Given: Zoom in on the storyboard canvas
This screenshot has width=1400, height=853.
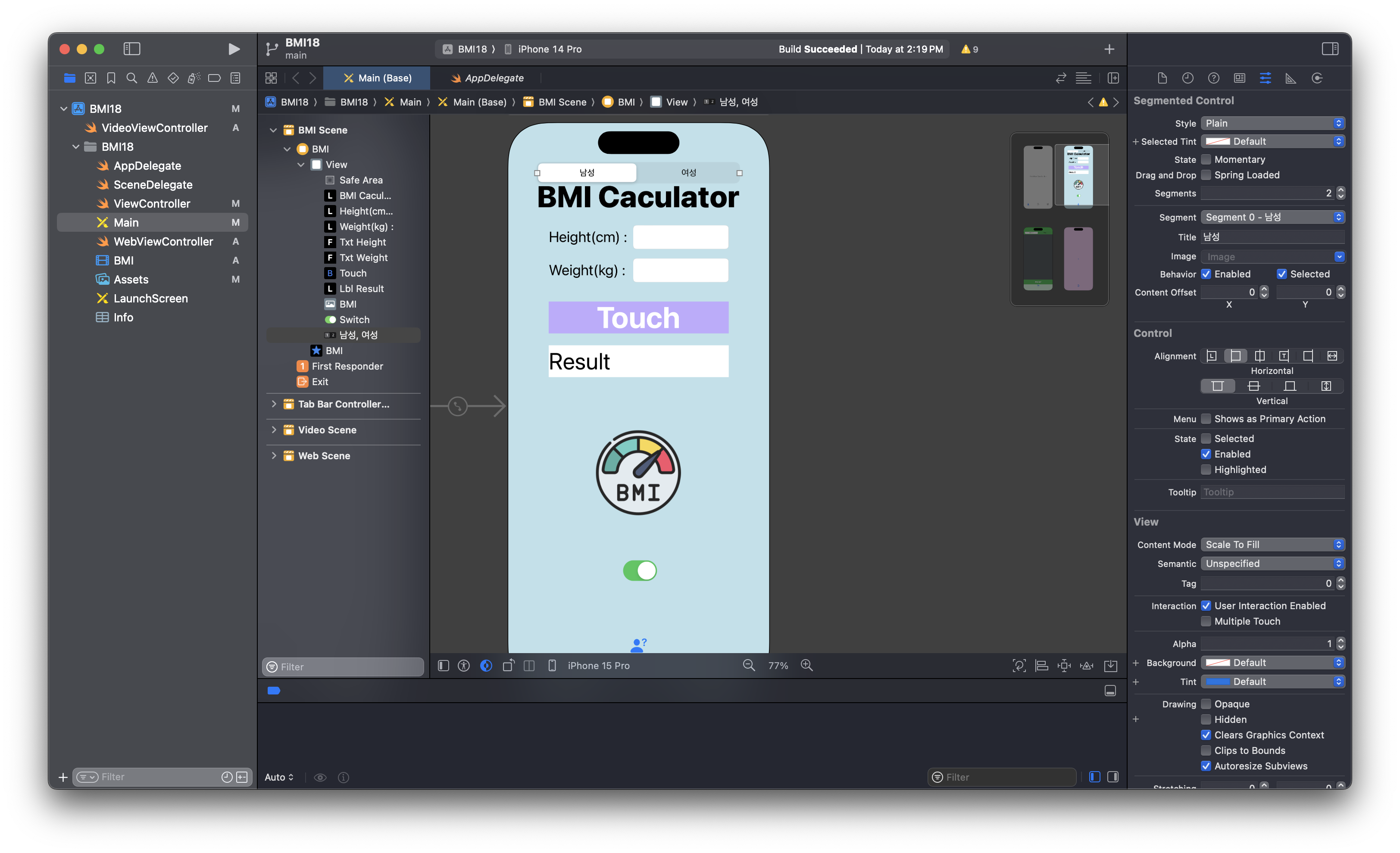Looking at the screenshot, I should coord(807,665).
